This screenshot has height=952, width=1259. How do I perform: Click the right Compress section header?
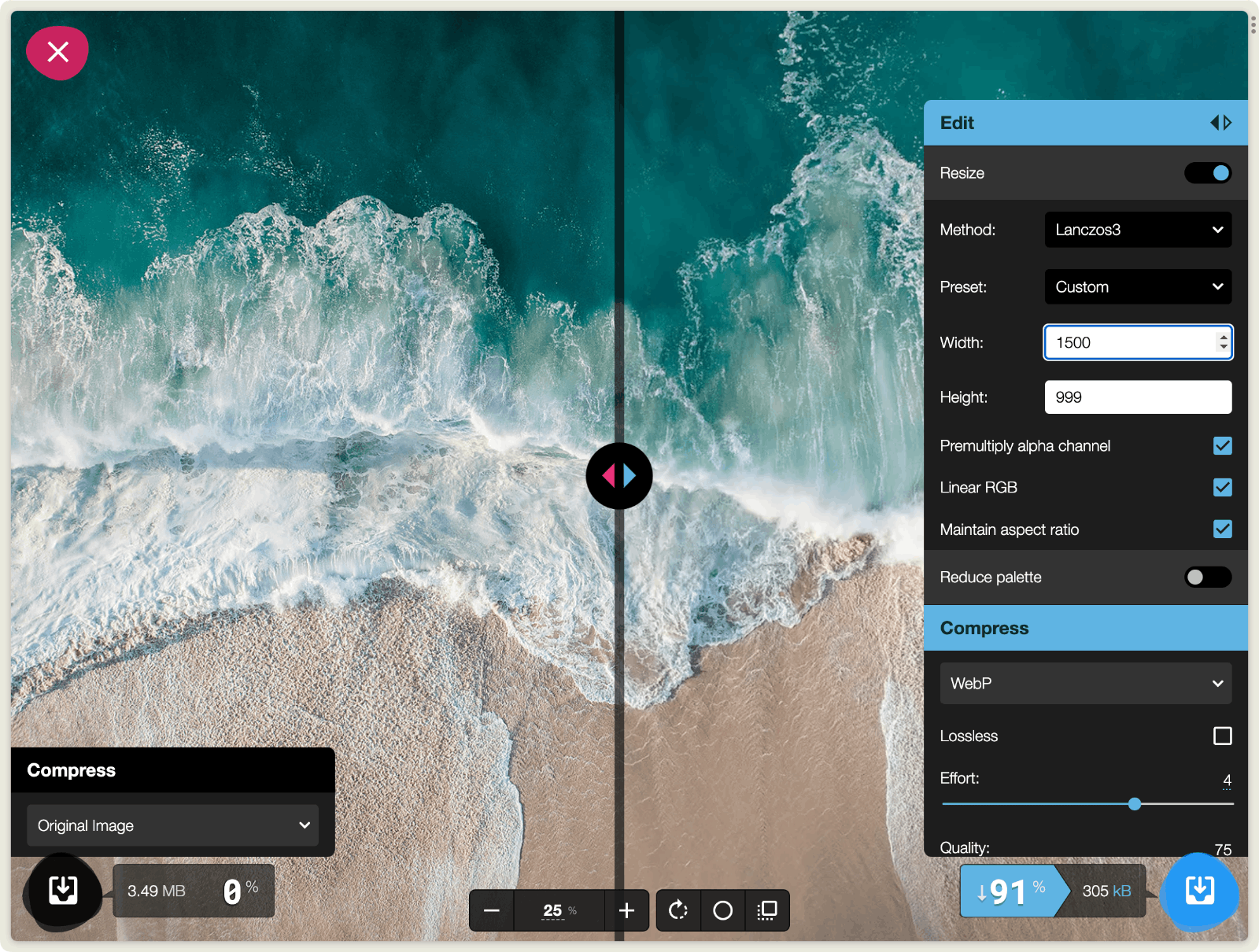(x=1085, y=628)
